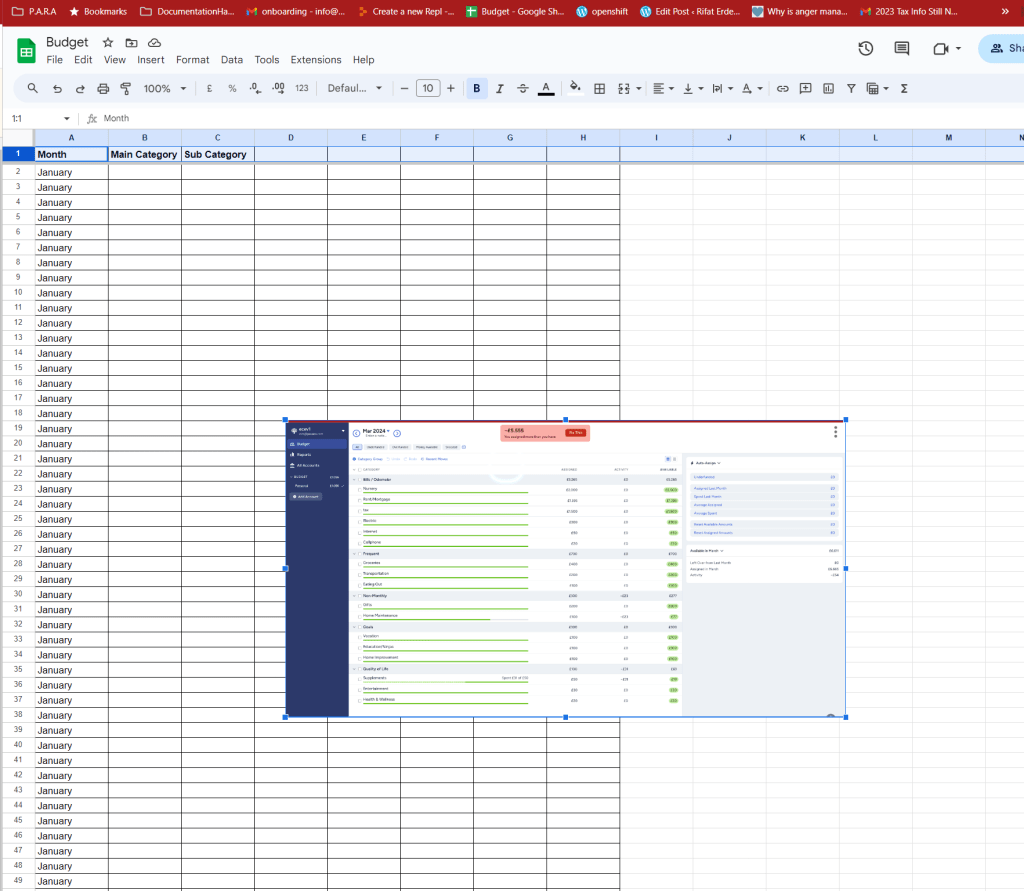Open the Edit menu
This screenshot has height=891, width=1024.
coord(83,59)
